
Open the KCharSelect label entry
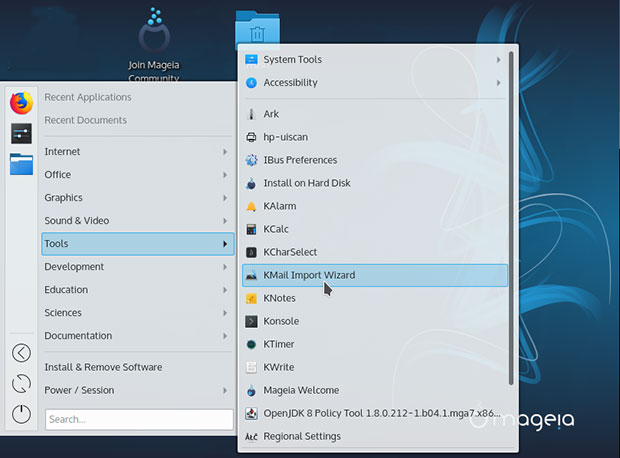(x=290, y=252)
